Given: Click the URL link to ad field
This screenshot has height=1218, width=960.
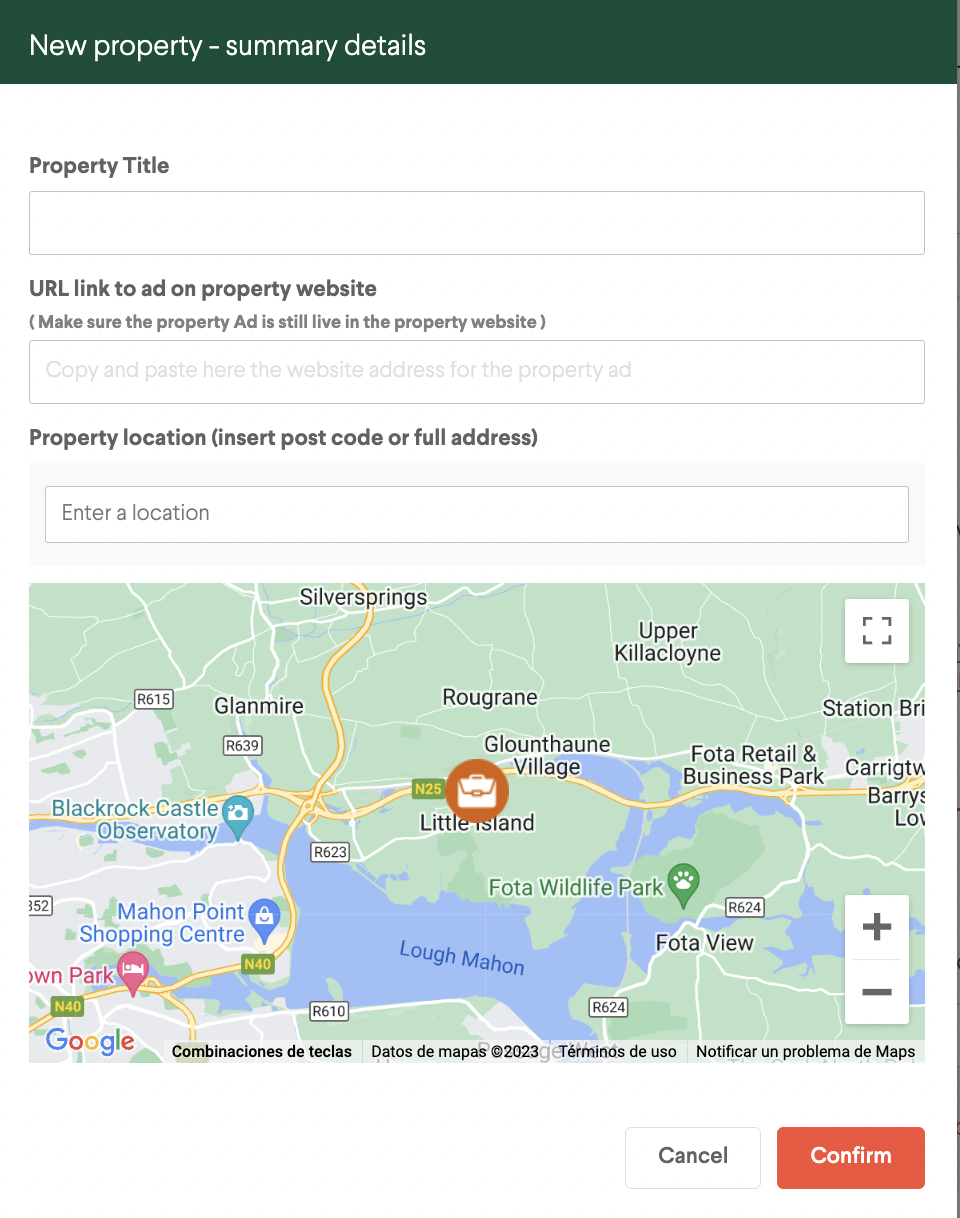Looking at the screenshot, I should [x=477, y=372].
